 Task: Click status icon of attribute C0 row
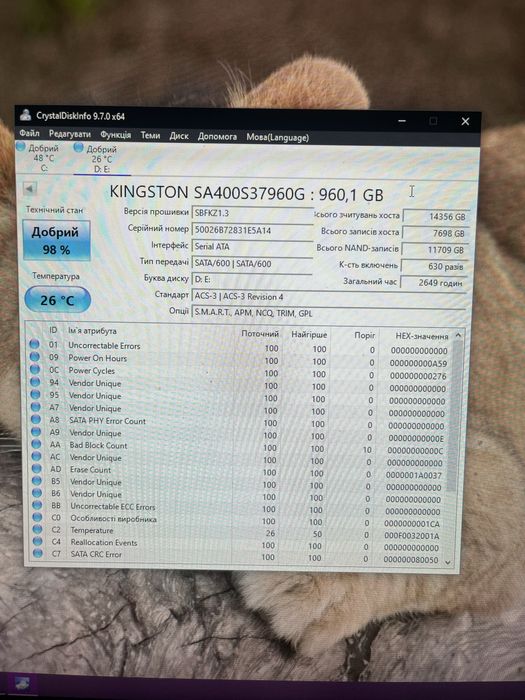(38, 517)
